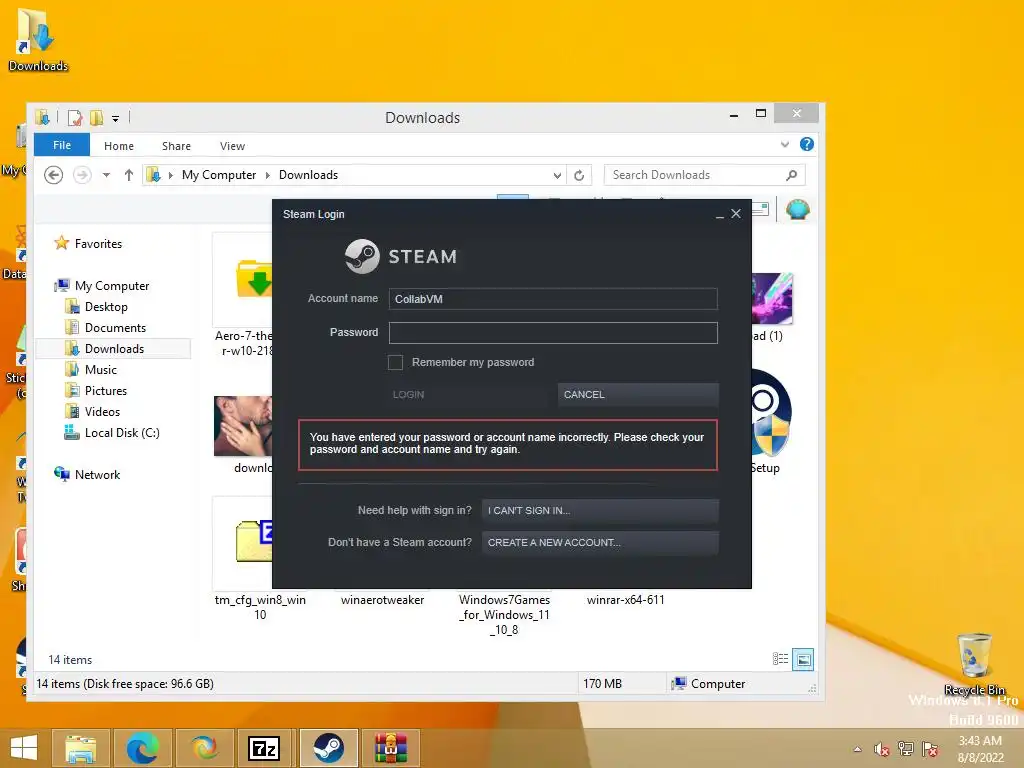Click I CAN'T SIGN IN button
1024x768 pixels.
(x=600, y=511)
